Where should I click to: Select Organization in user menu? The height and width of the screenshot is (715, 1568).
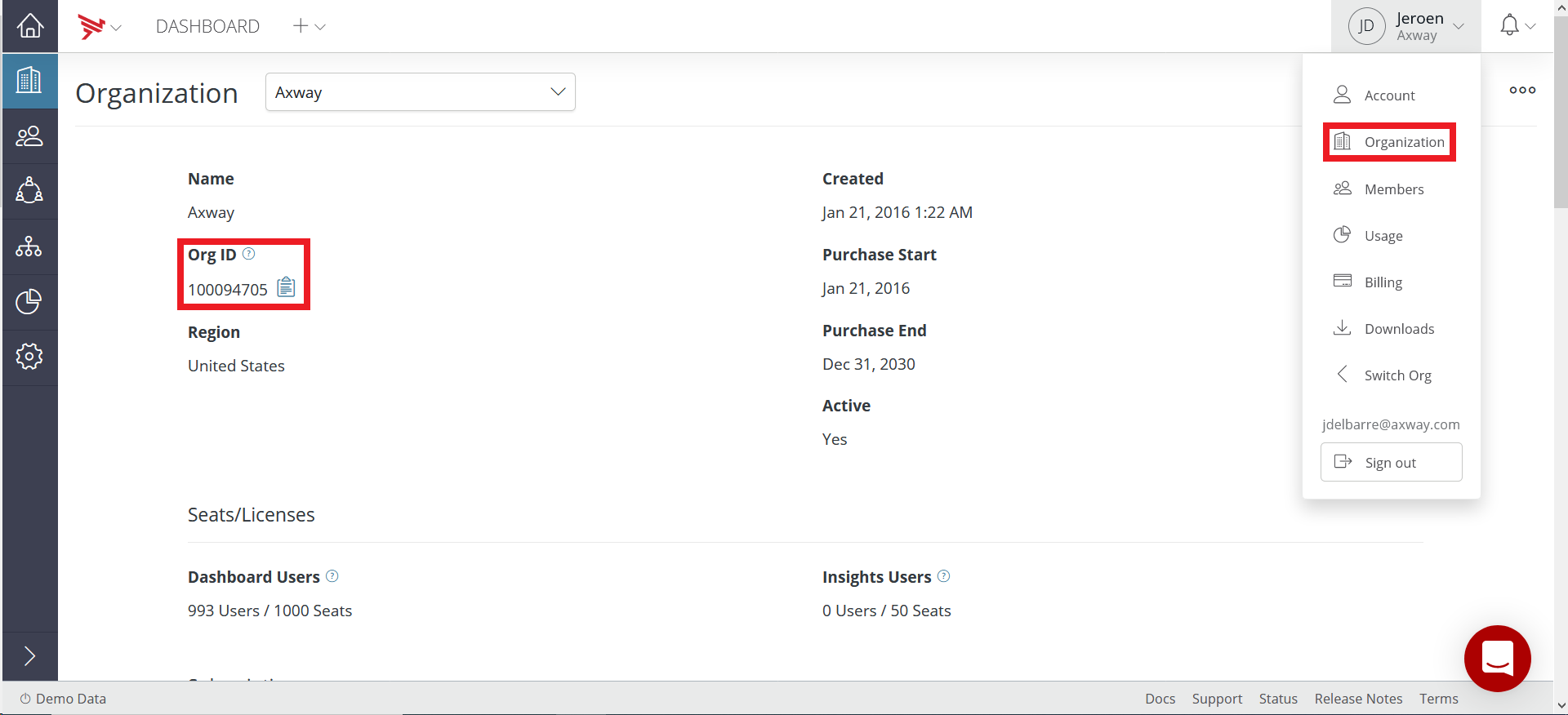click(1390, 142)
